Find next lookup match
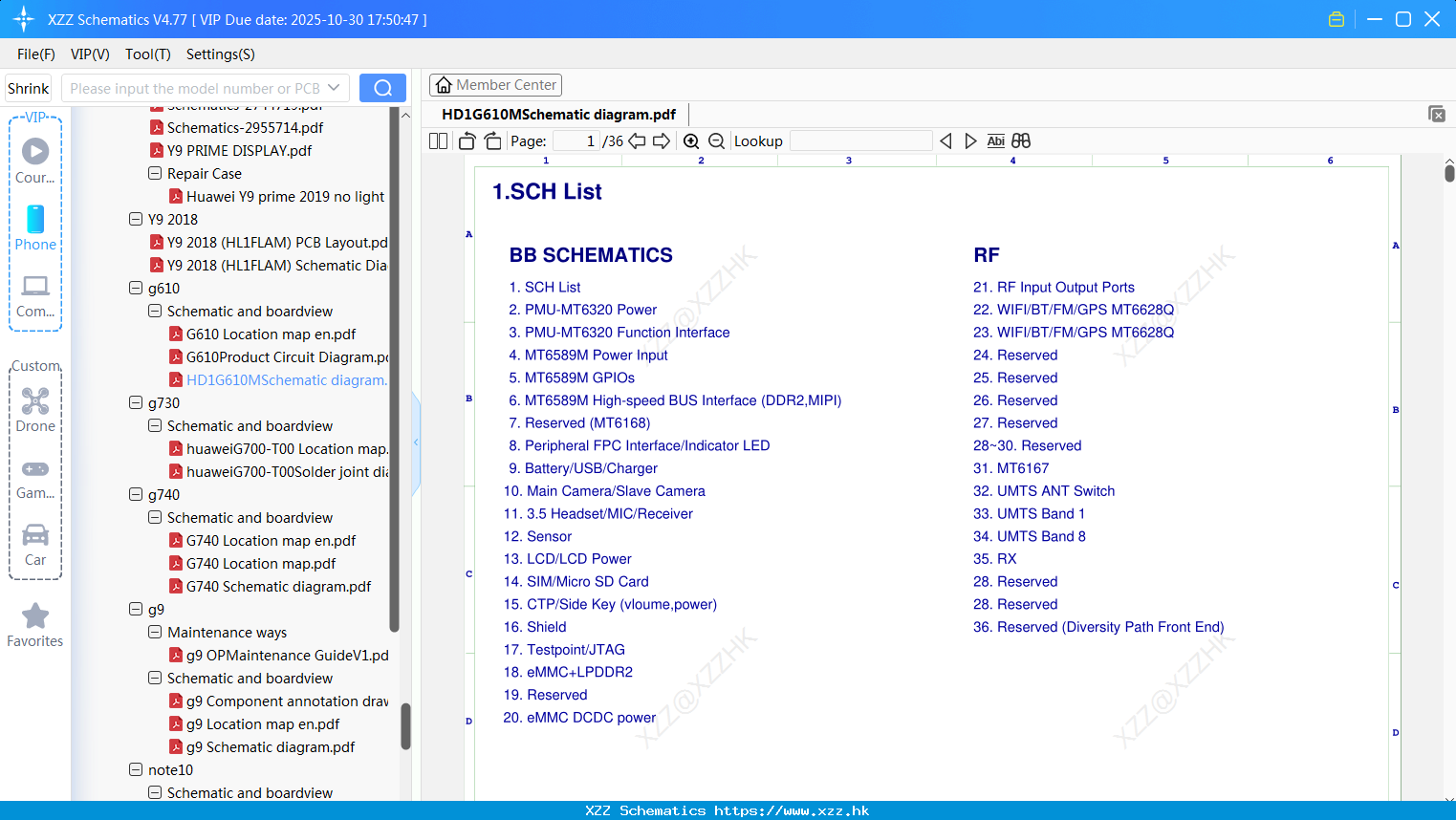The image size is (1456, 820). [x=970, y=140]
